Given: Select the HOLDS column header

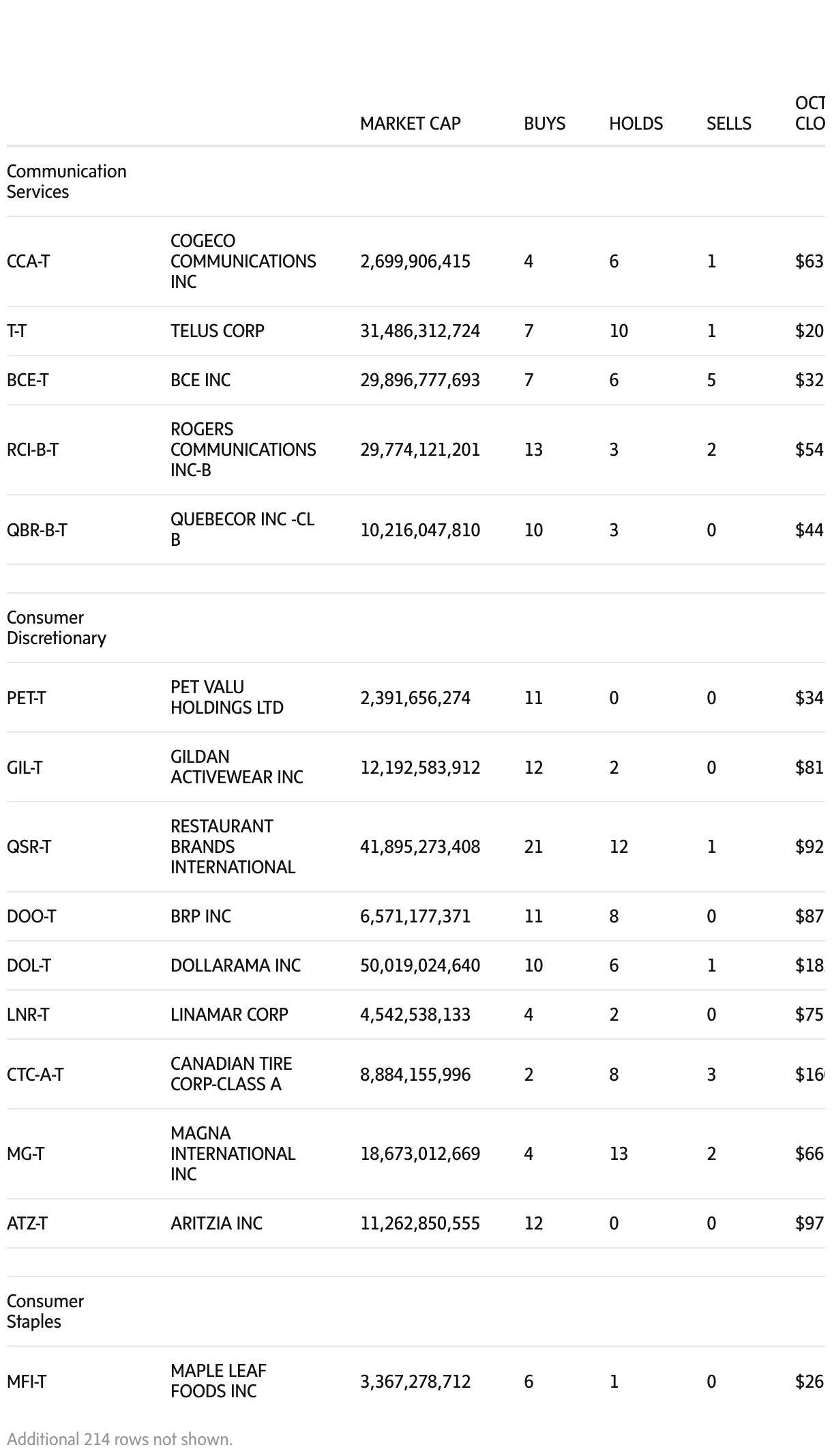Looking at the screenshot, I should [x=636, y=123].
